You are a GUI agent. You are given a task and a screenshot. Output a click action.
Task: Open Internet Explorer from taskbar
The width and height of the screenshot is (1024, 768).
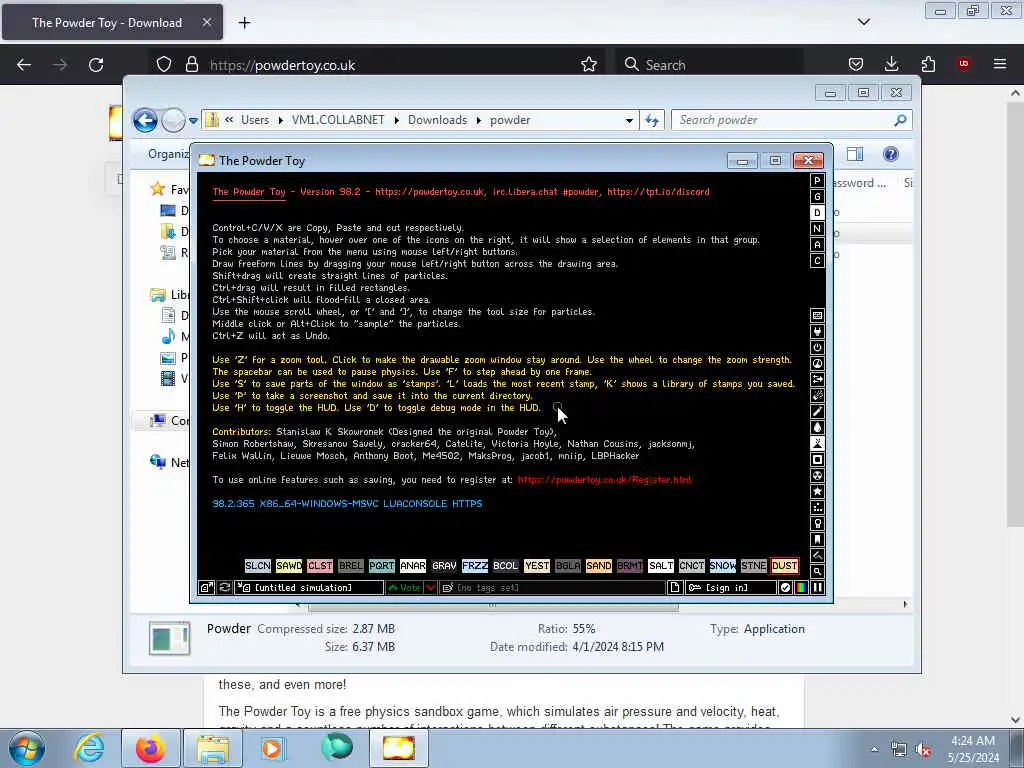tap(88, 748)
